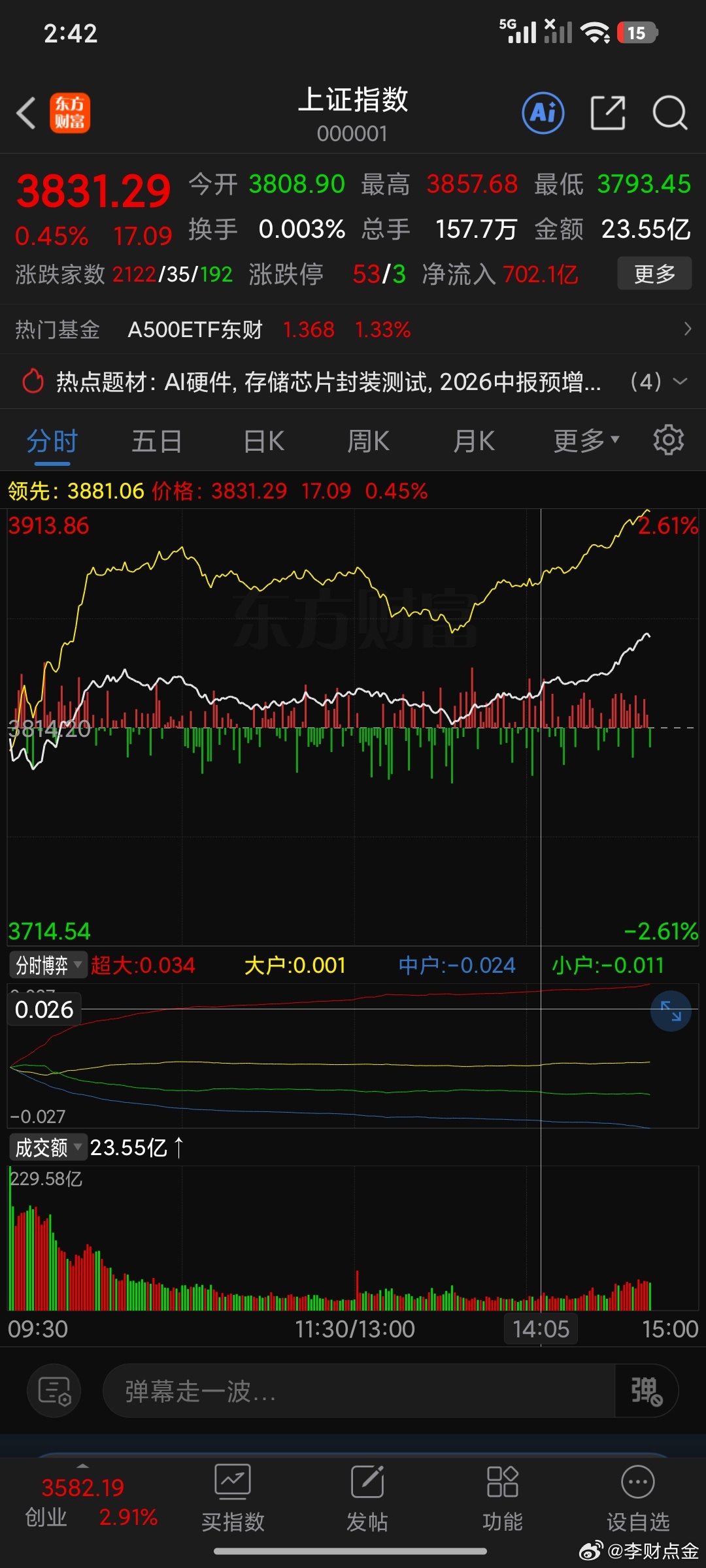The width and height of the screenshot is (706, 1568).
Task: Tap the battery indicator showing 15
Action: pyautogui.click(x=637, y=33)
